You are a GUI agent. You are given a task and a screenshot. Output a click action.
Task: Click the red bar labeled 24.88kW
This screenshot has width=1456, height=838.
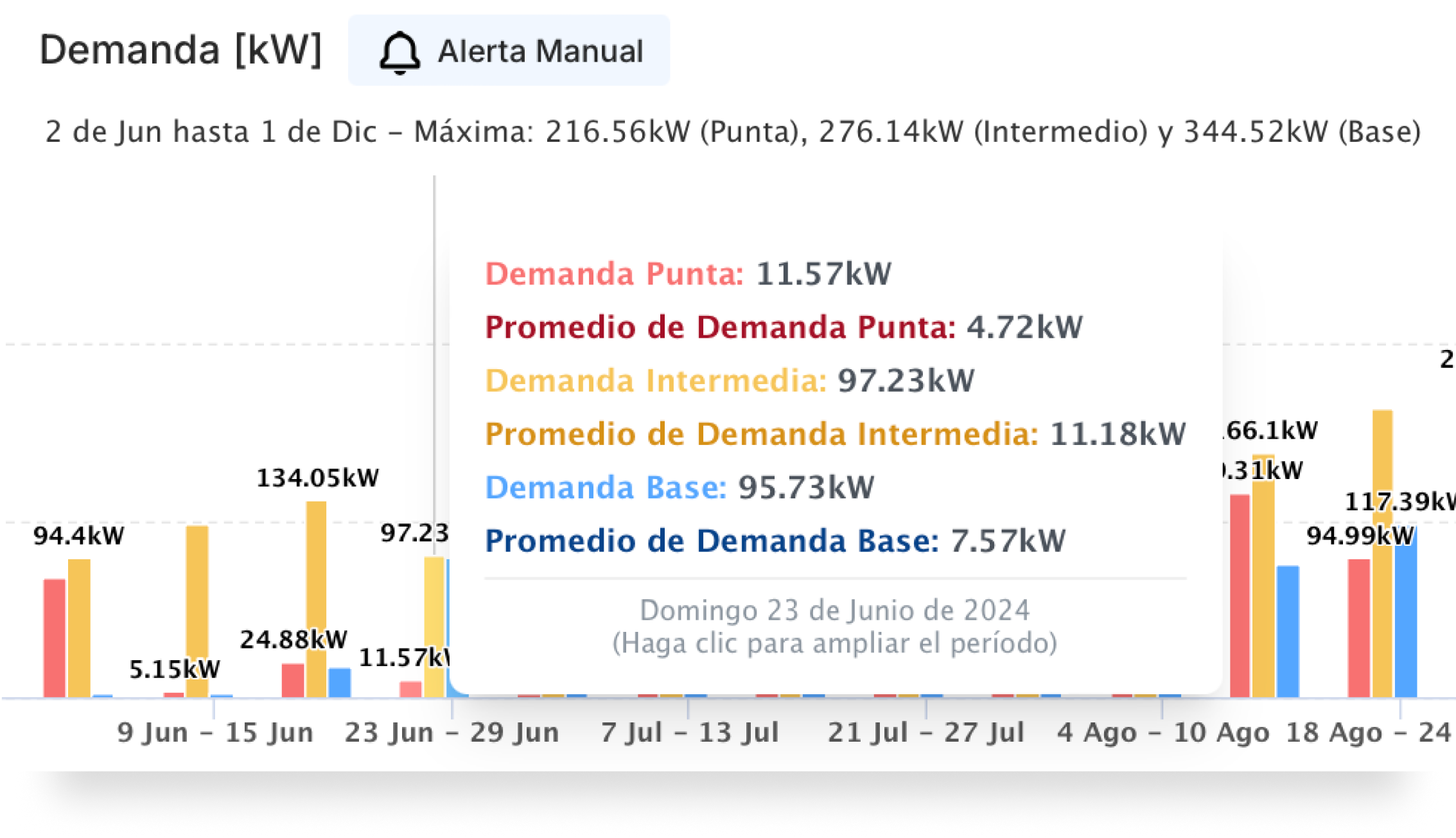coord(293,680)
